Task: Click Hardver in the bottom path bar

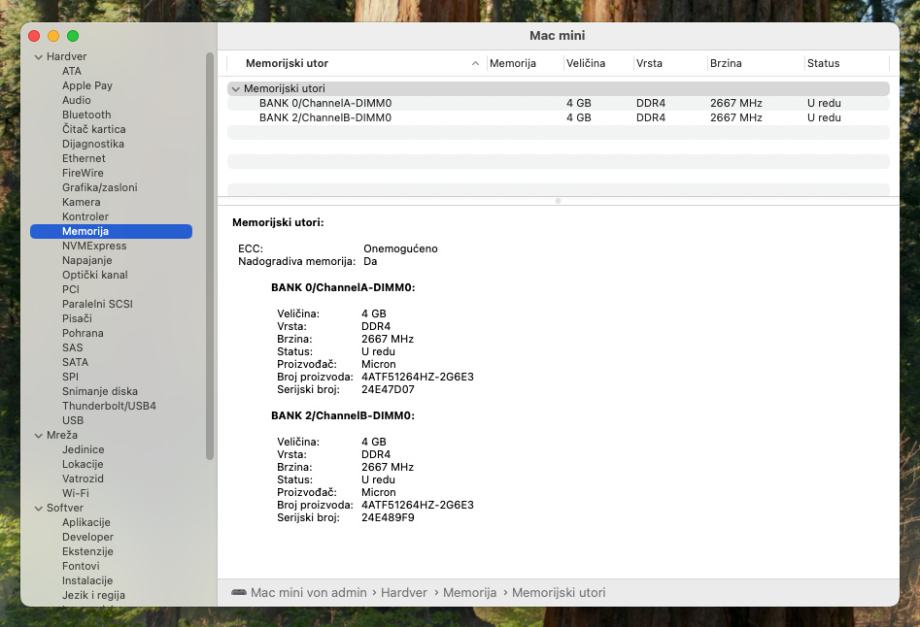Action: point(403,593)
